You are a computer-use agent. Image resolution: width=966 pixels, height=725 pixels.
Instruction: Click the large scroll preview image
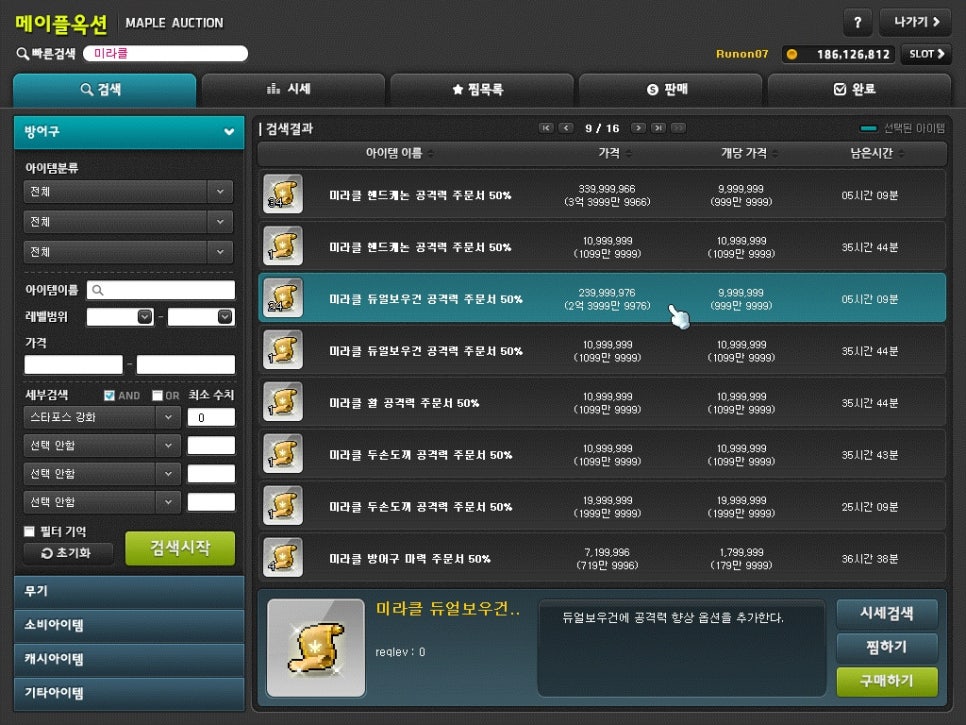point(316,647)
